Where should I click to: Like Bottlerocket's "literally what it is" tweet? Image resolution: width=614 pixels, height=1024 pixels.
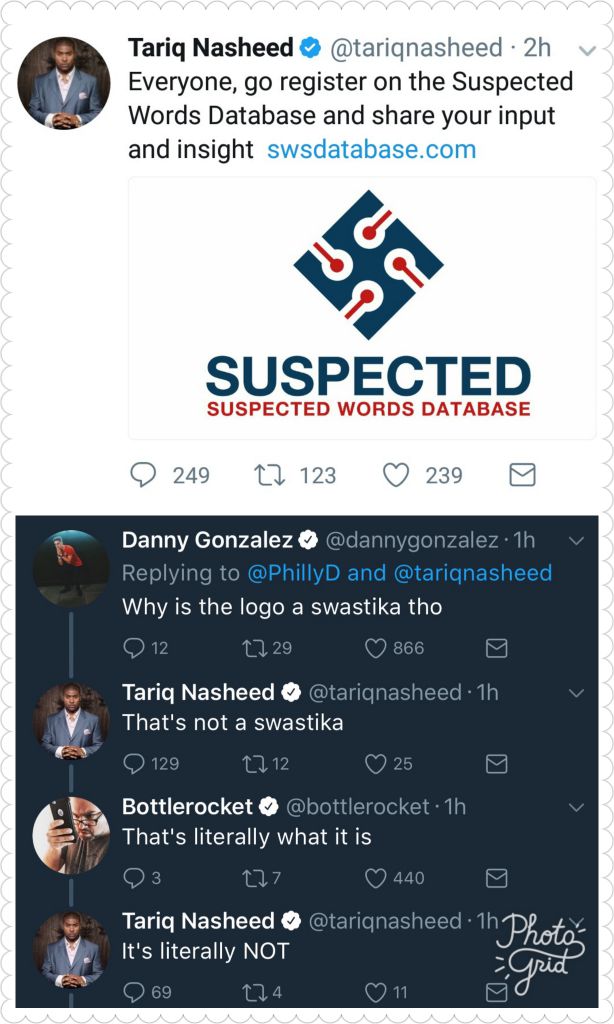coord(375,878)
